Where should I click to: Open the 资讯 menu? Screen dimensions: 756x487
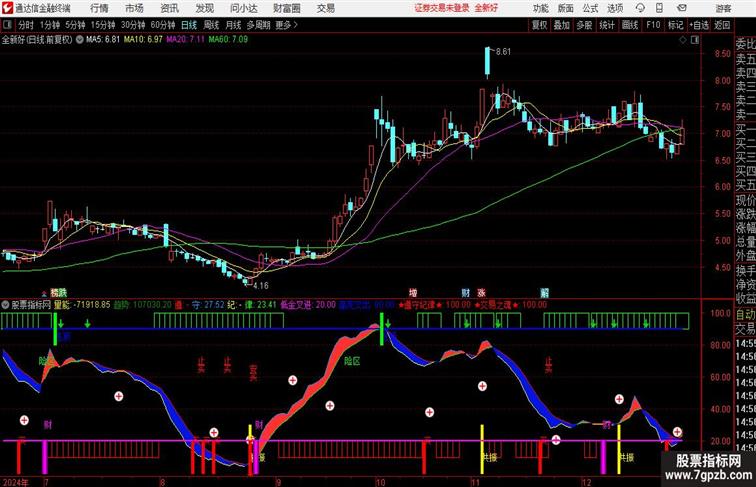[169, 8]
